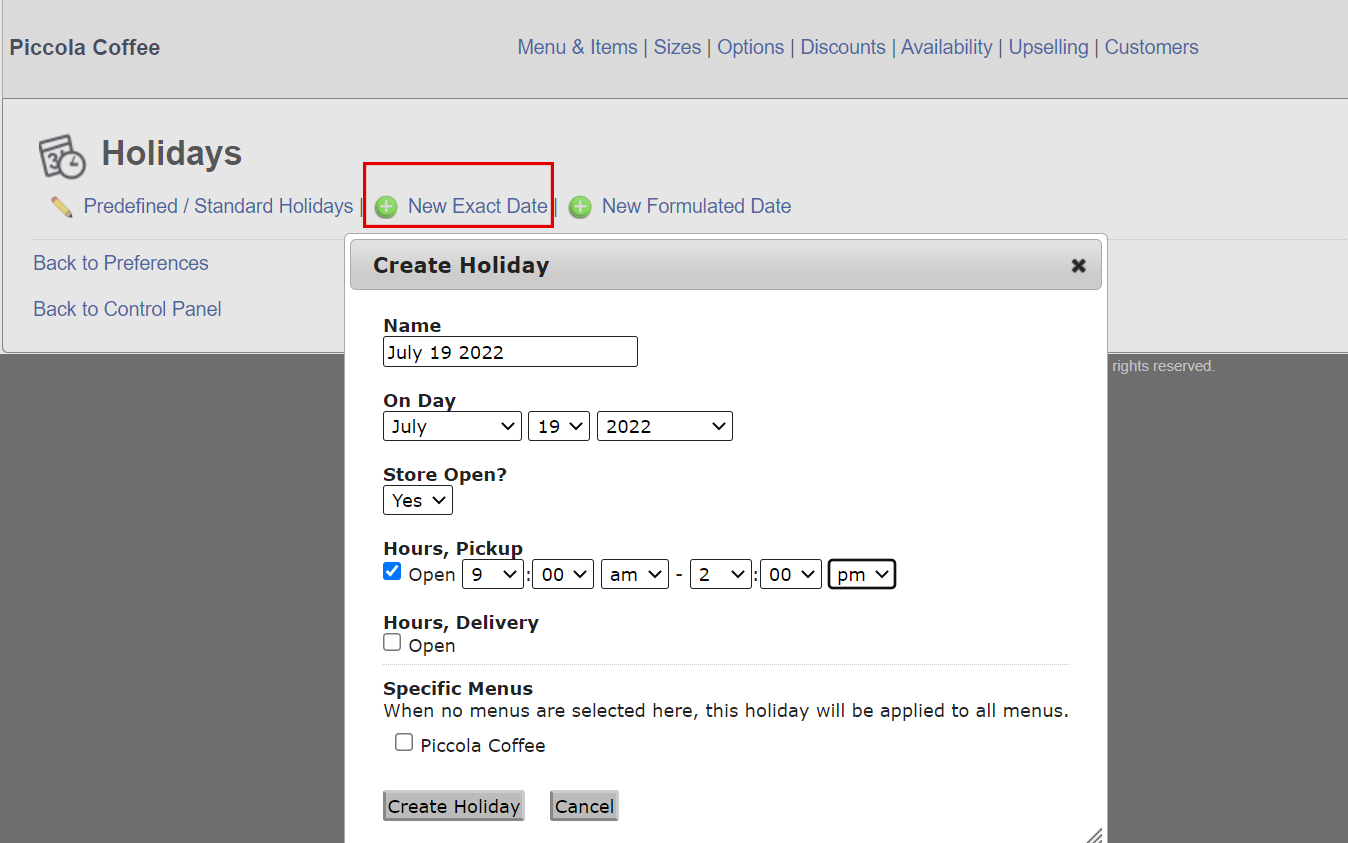1348x843 pixels.
Task: Go to Sizes in navigation
Action: point(677,47)
